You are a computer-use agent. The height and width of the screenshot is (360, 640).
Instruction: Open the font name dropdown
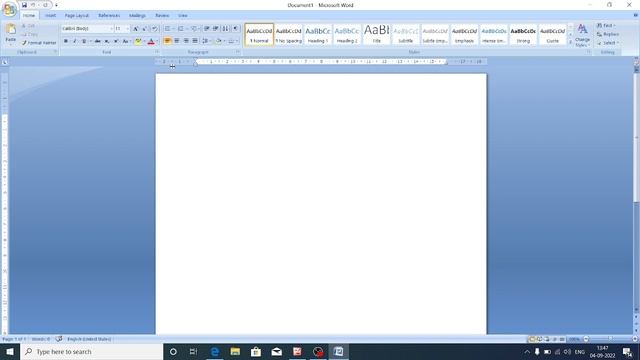[111, 29]
